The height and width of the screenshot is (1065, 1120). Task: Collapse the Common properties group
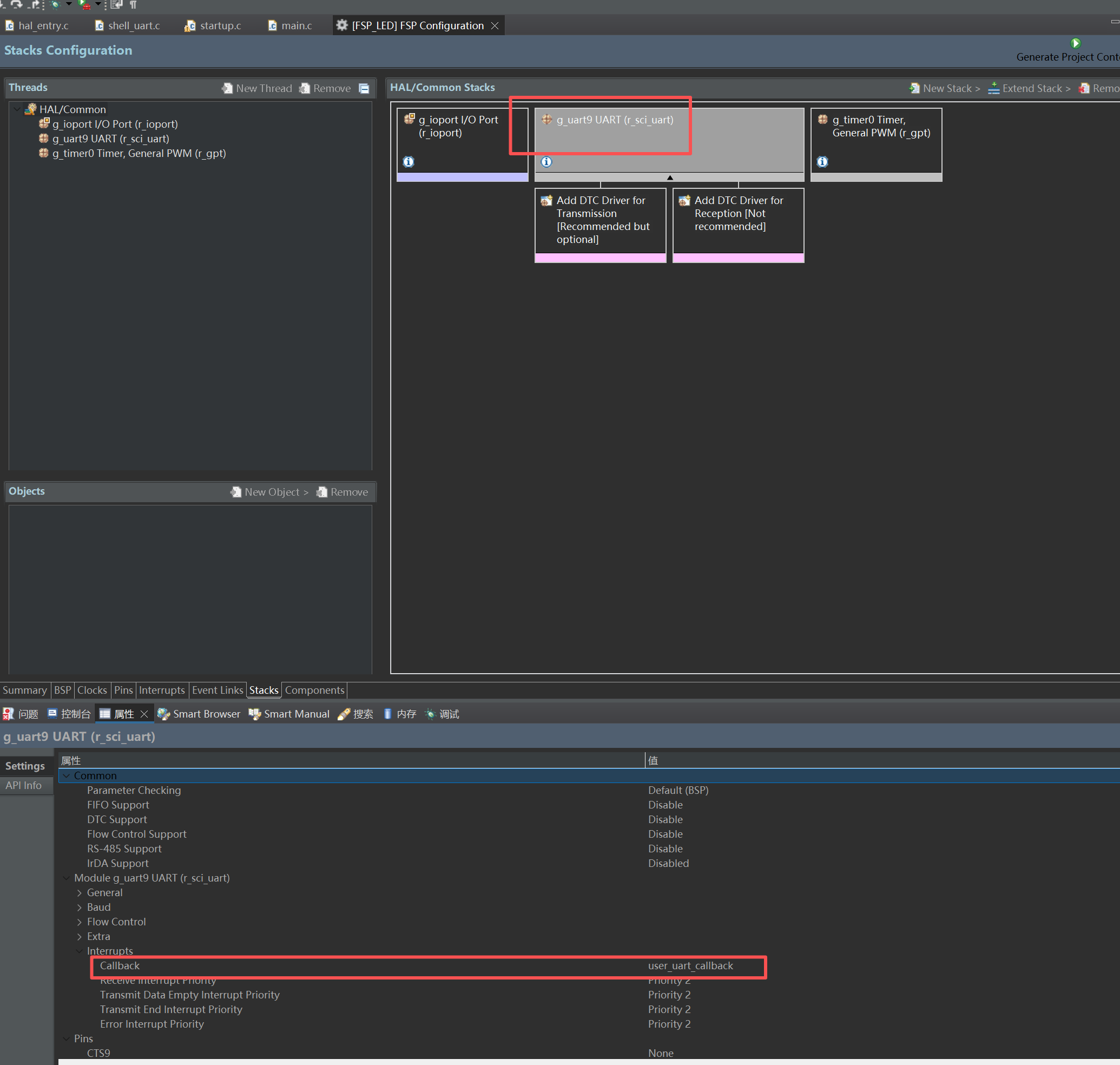coord(67,775)
